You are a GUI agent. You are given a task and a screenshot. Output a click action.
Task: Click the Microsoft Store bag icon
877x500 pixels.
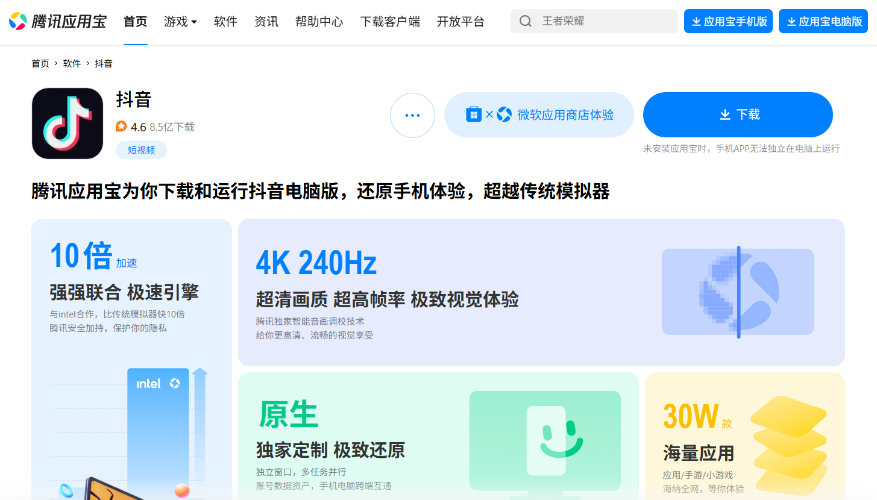pyautogui.click(x=473, y=114)
